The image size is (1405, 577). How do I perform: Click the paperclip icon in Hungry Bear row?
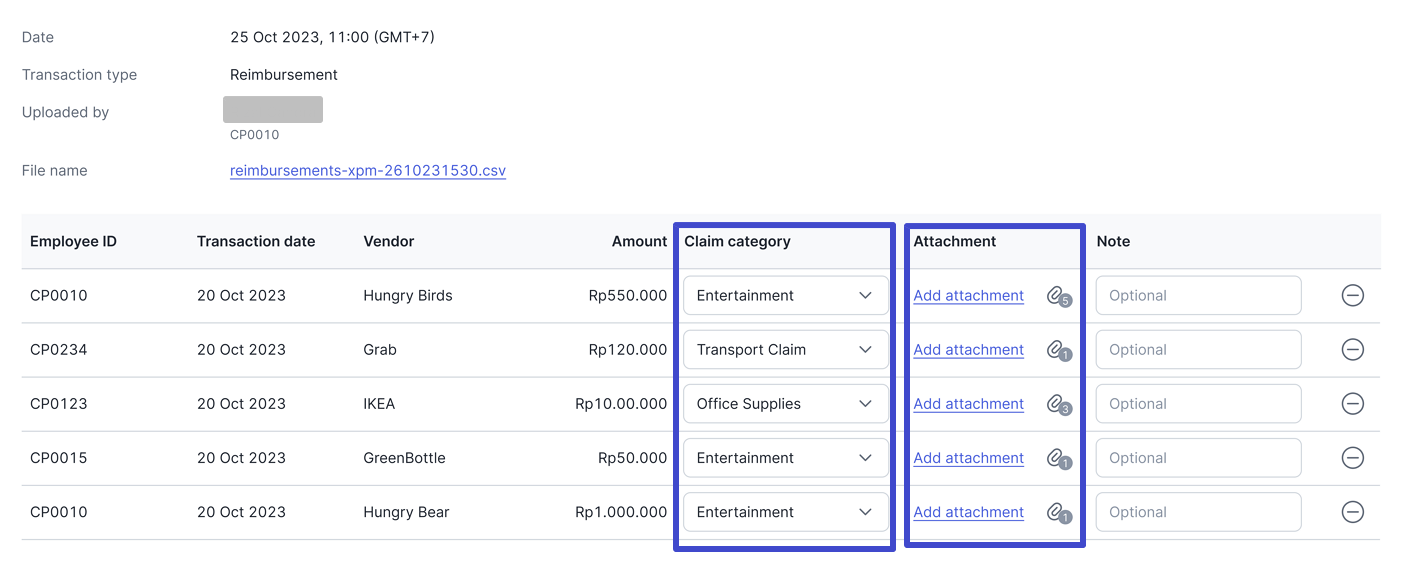tap(1056, 512)
